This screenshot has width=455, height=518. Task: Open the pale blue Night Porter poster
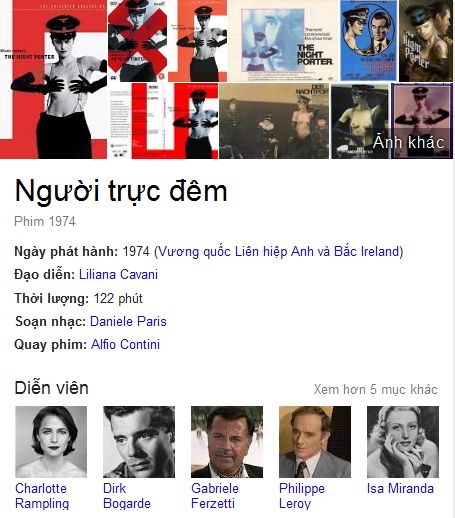(x=284, y=41)
